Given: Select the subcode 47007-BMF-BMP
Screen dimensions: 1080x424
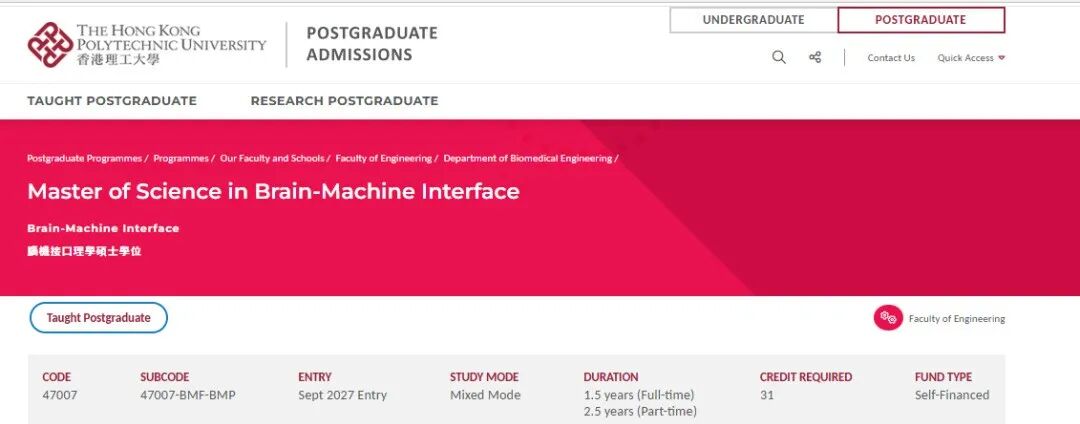Looking at the screenshot, I should click(189, 395).
